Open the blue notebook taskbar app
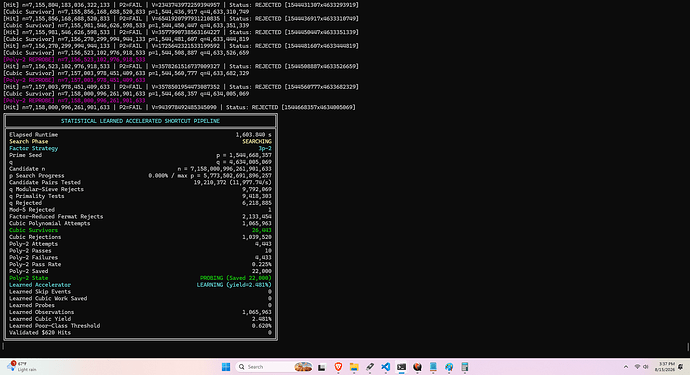 click(433, 367)
